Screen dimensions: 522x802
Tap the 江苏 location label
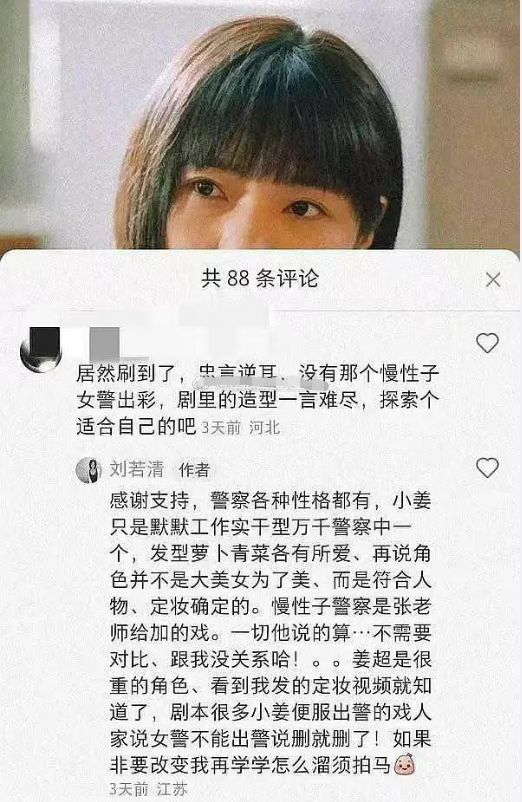(x=172, y=789)
